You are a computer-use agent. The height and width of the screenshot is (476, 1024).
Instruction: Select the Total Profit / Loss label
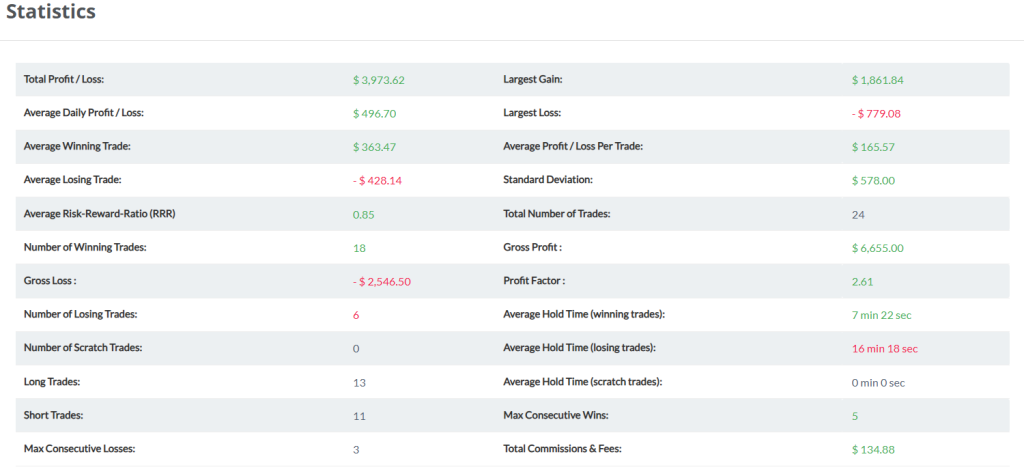tap(64, 79)
